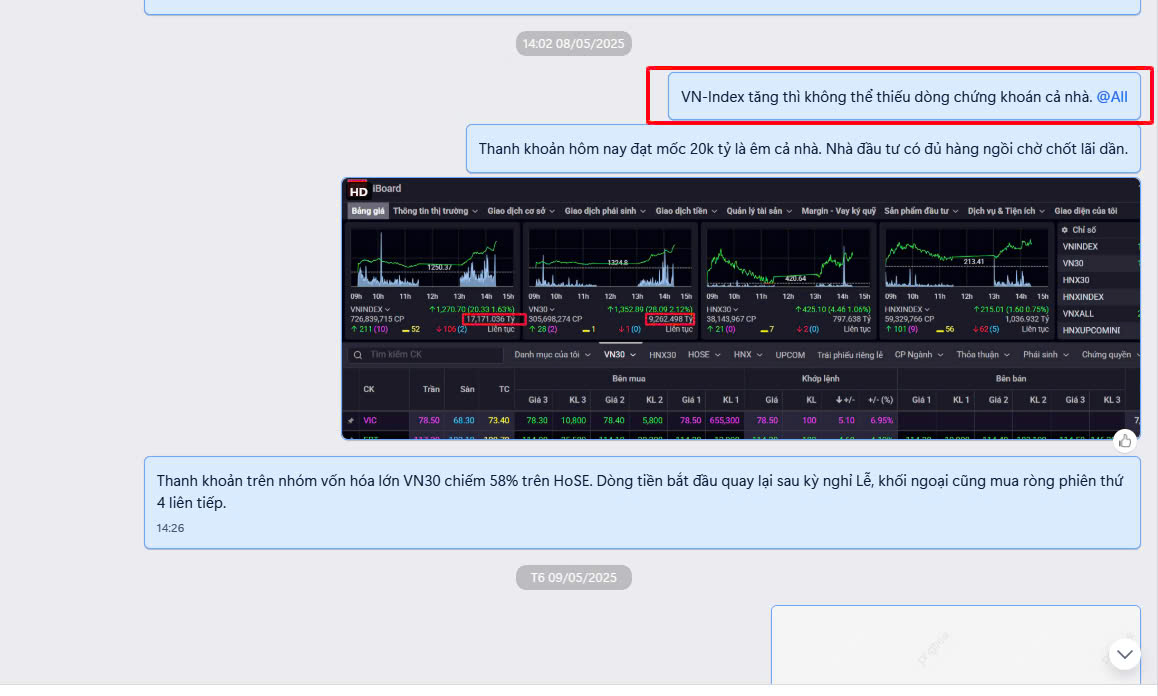The width and height of the screenshot is (1158, 696).
Task: Open the Giao dịch phái sinh dropdown
Action: pos(605,211)
